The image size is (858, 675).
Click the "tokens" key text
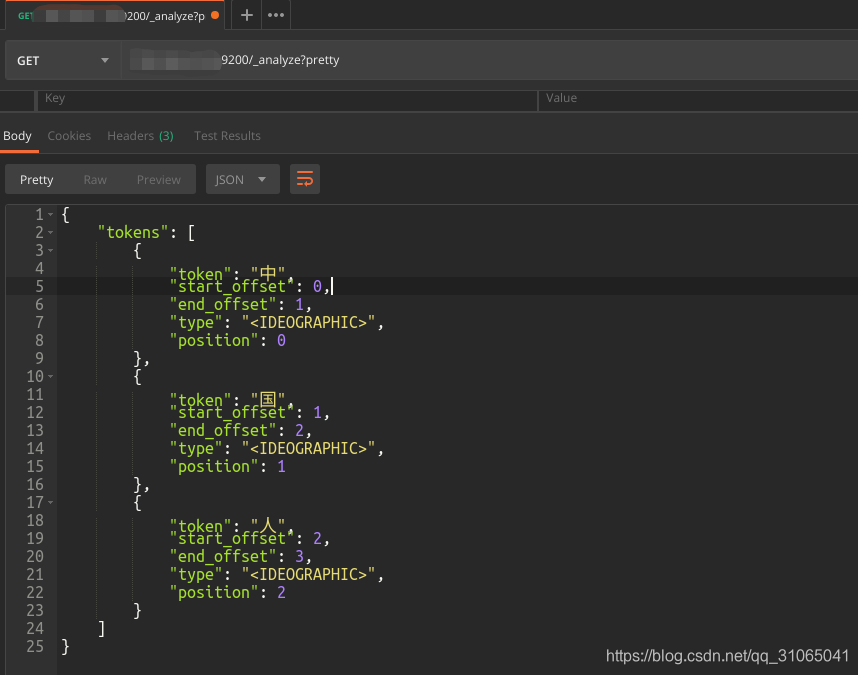coord(133,232)
